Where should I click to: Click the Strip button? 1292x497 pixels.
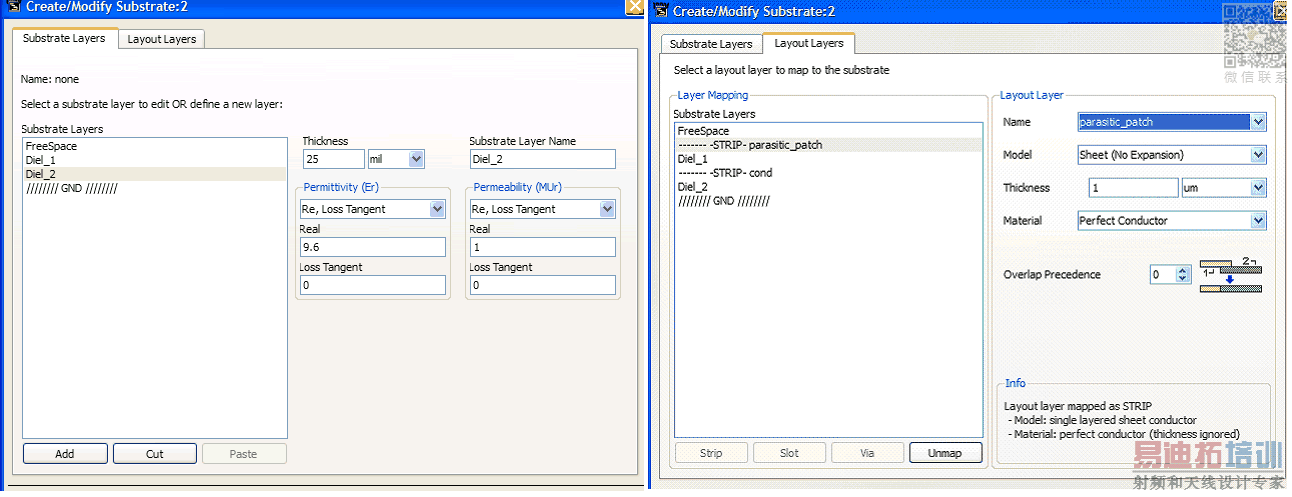pyautogui.click(x=711, y=453)
